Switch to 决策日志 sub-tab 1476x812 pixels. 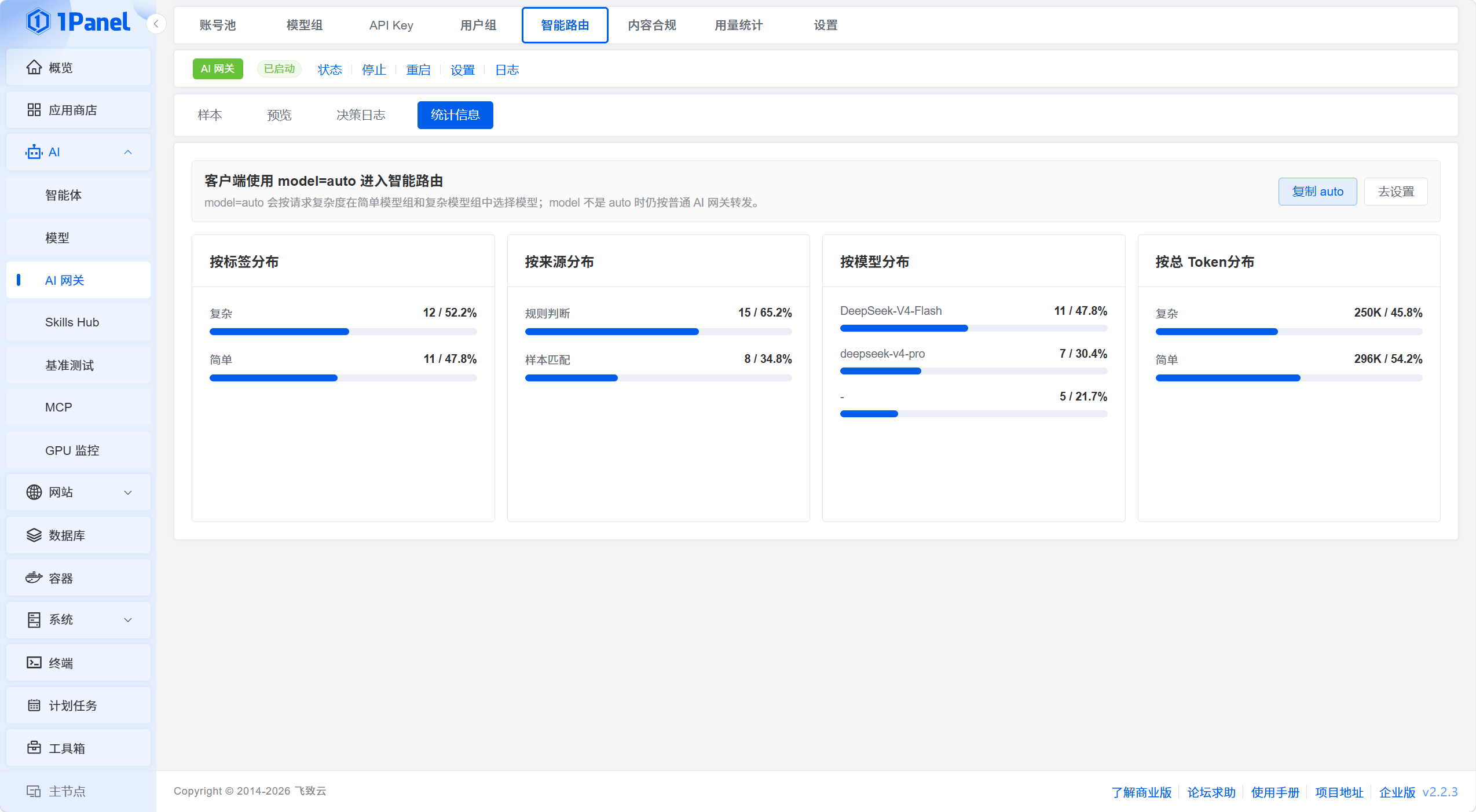click(x=361, y=115)
